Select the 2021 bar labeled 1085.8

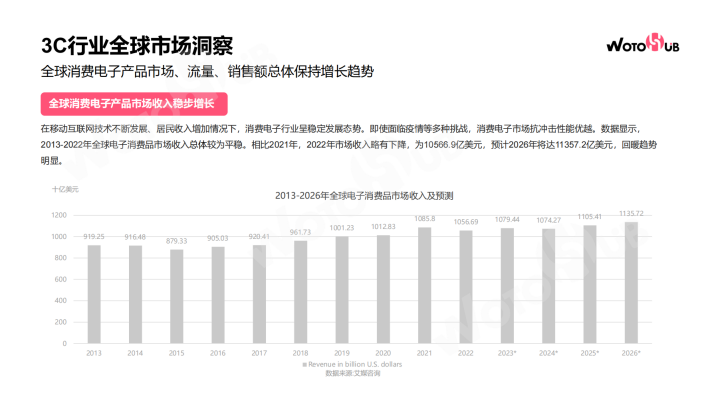click(x=424, y=285)
